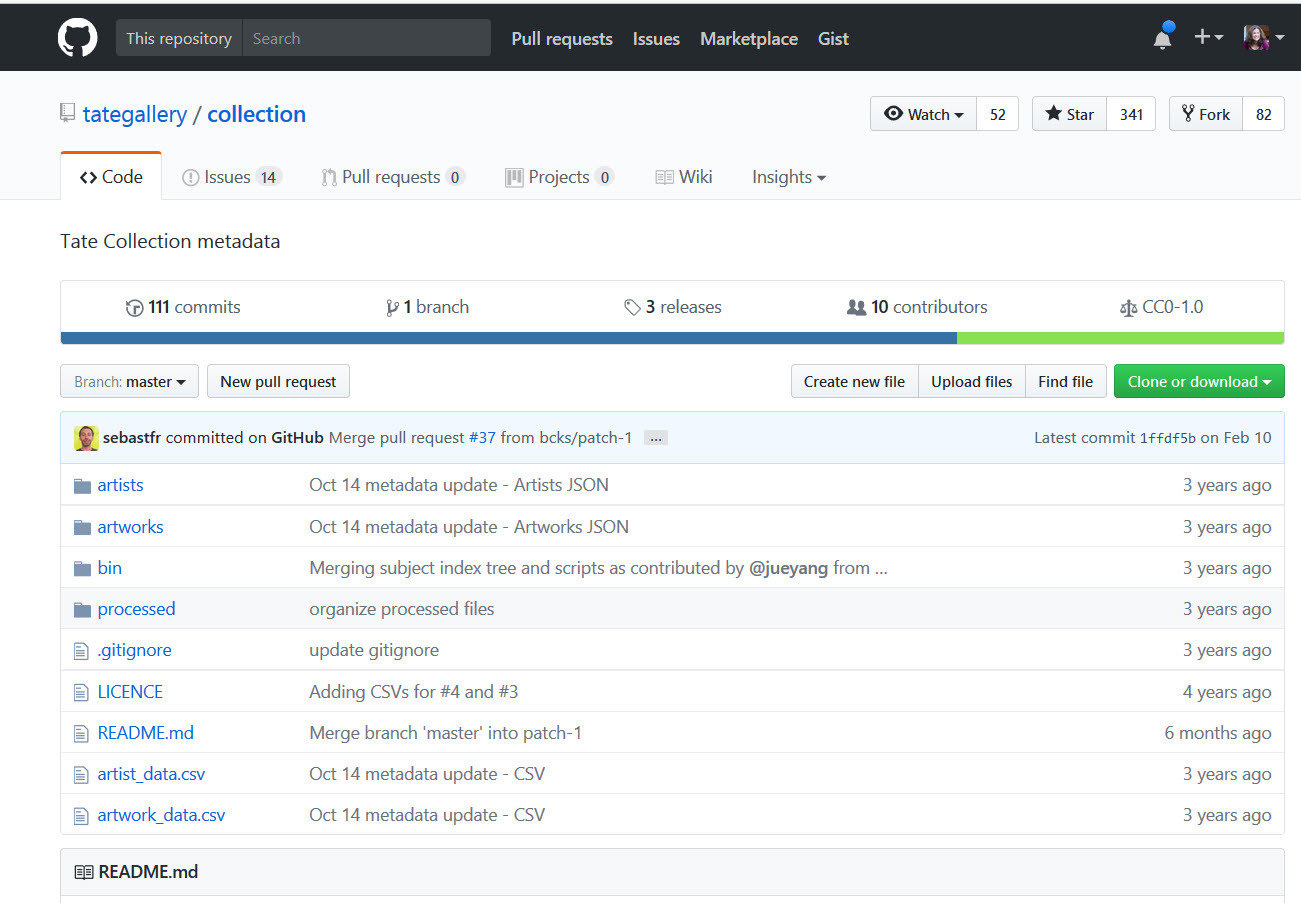The image size is (1301, 903).
Task: Open Pull requests in top navigation
Action: pyautogui.click(x=562, y=39)
